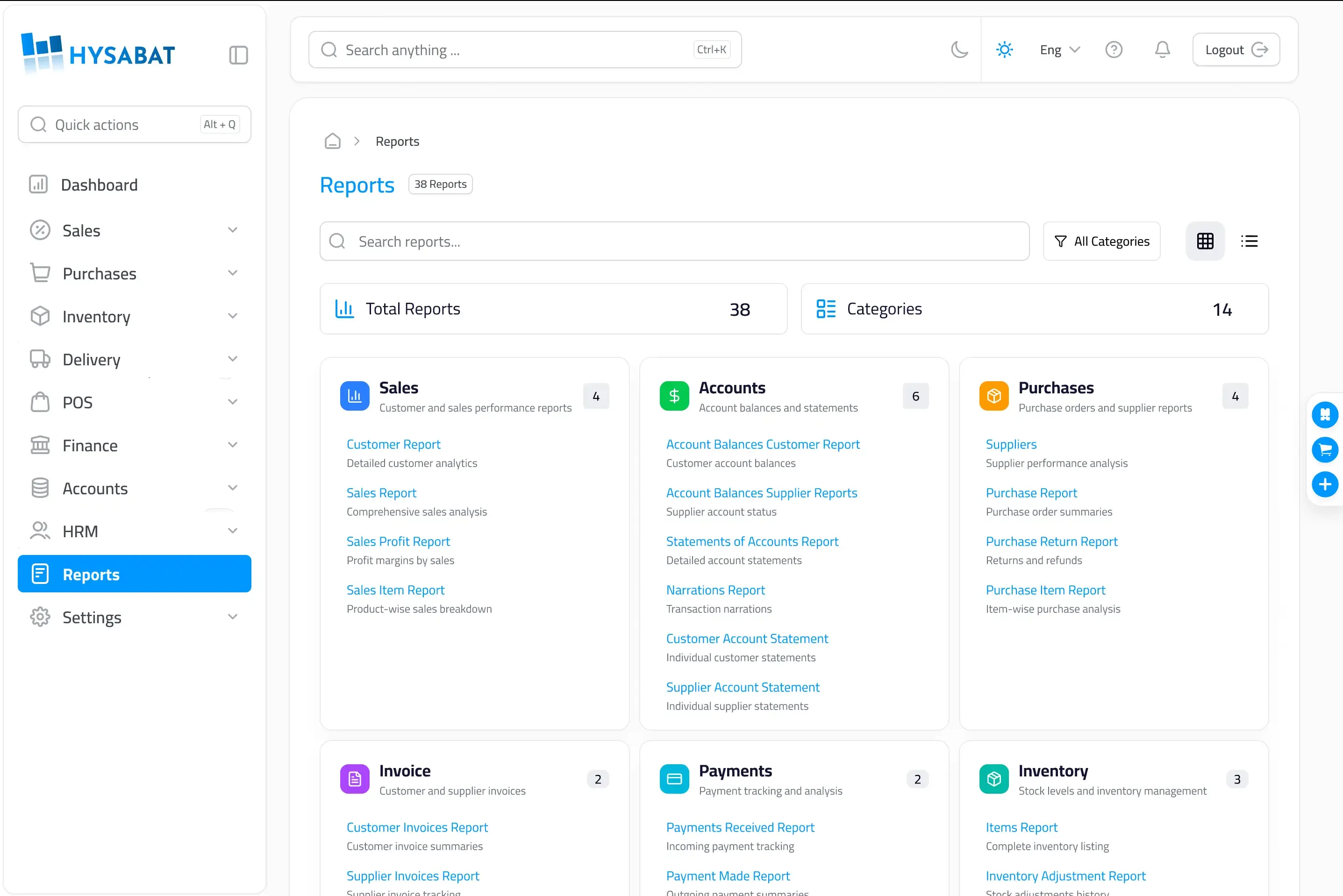Open the Narrations Report link
This screenshot has height=896, width=1343.
[x=715, y=590]
